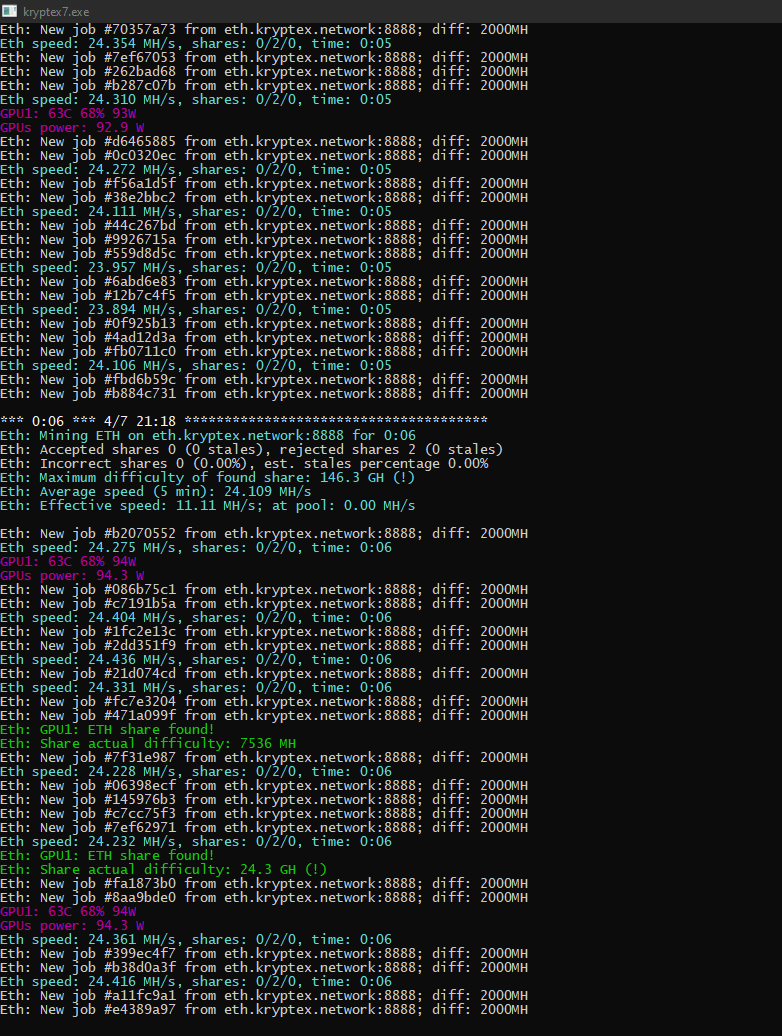
Task: Click the 'Accepted shares 0' statistics line
Action: click(x=251, y=449)
